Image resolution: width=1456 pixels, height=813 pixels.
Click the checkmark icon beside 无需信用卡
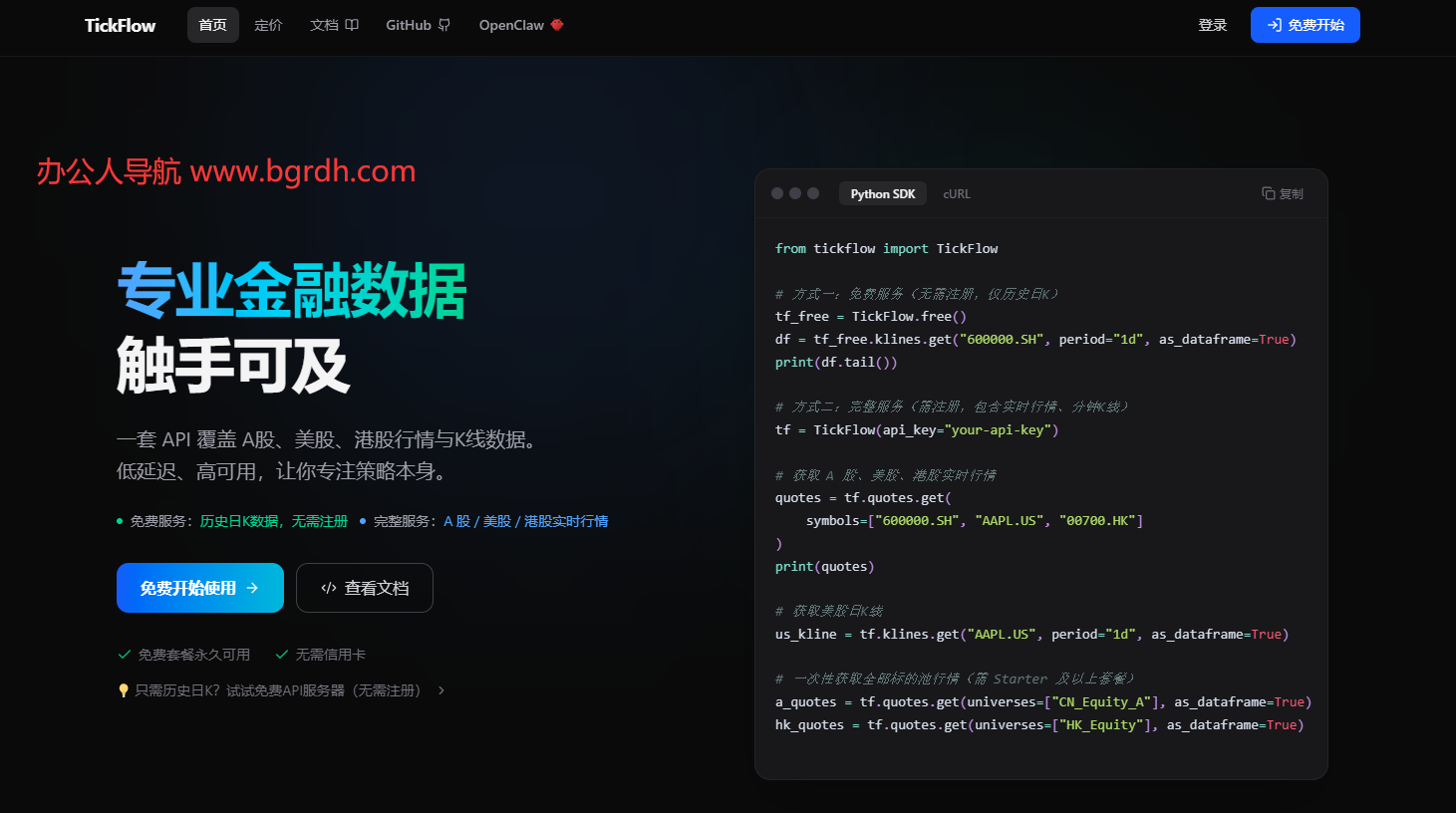[x=282, y=655]
